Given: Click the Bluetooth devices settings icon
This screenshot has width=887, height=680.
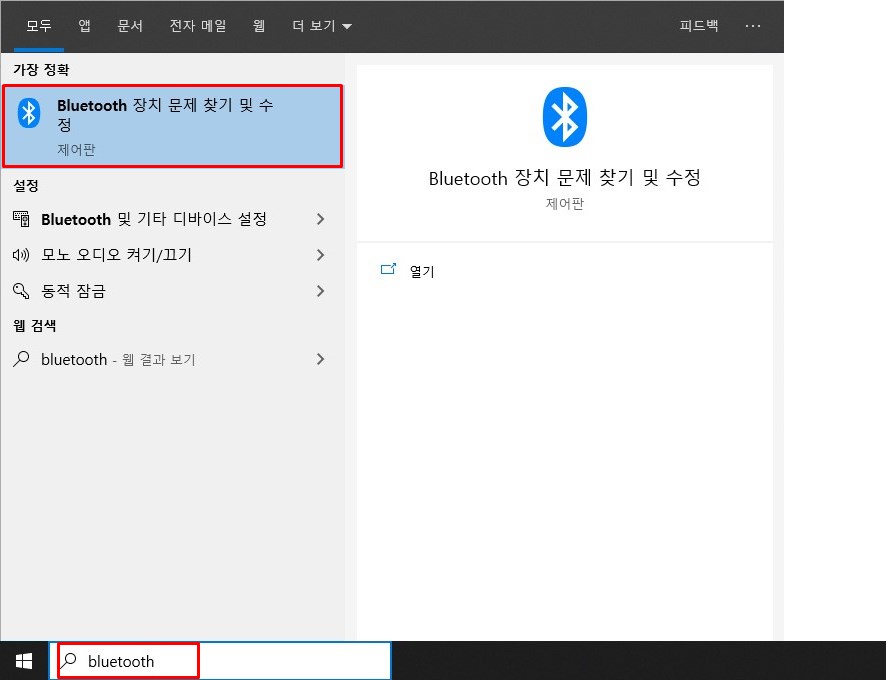Looking at the screenshot, I should point(21,219).
